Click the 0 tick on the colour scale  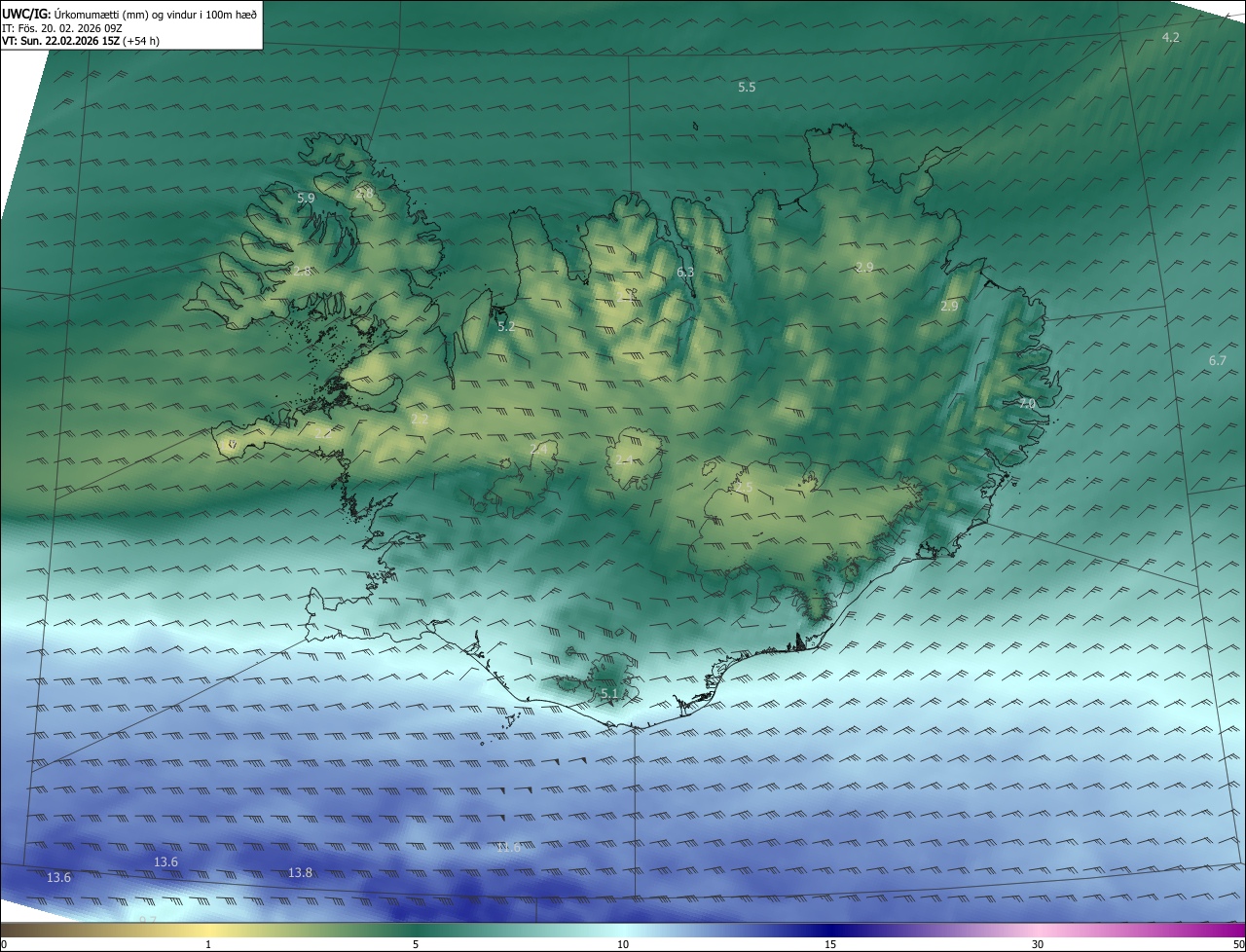coord(4,945)
